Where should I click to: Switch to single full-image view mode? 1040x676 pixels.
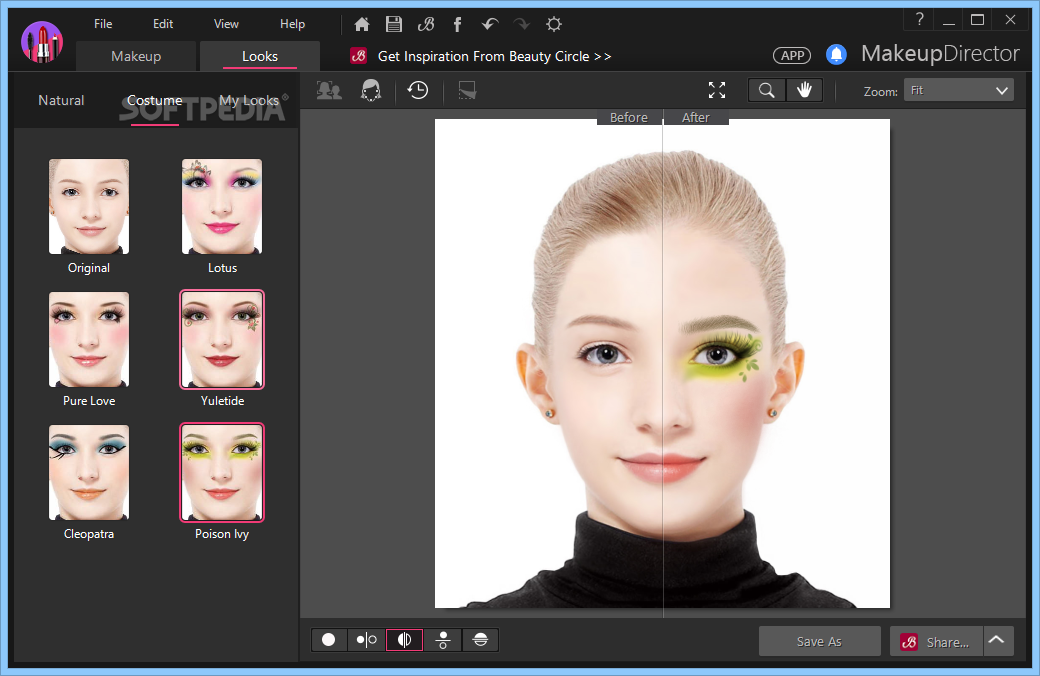tap(329, 640)
